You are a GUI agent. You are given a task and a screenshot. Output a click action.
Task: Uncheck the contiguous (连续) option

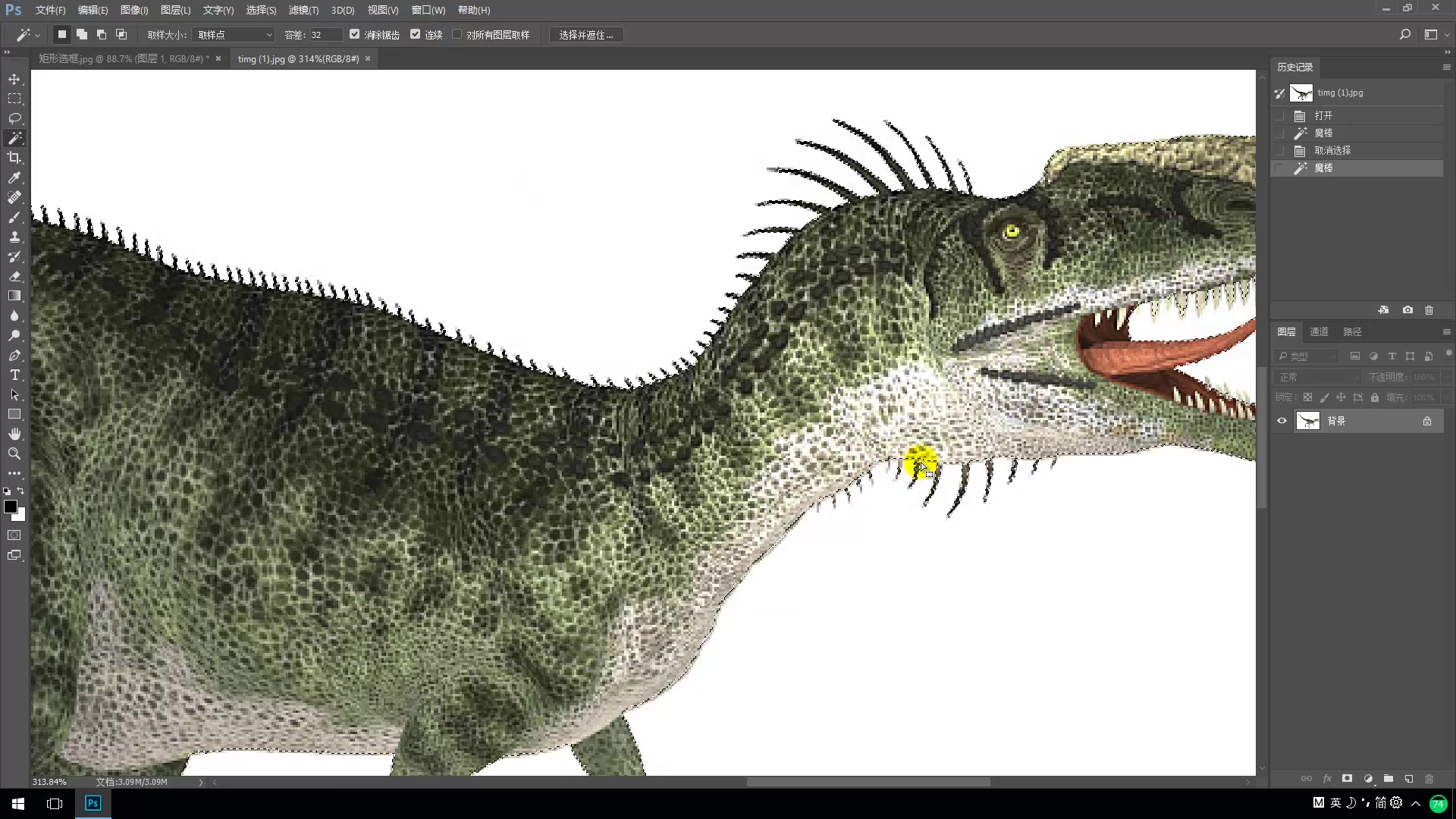pyautogui.click(x=415, y=34)
